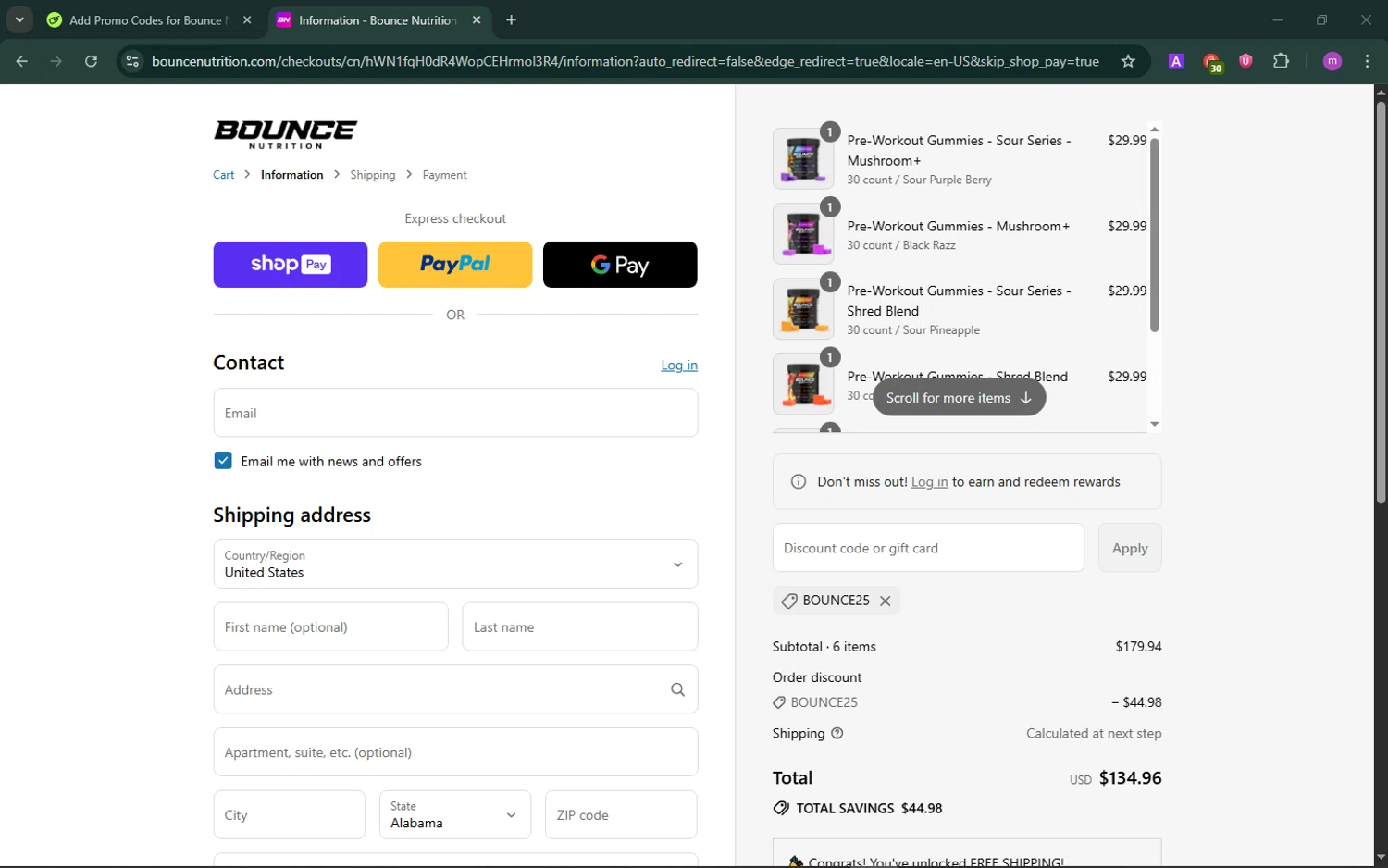This screenshot has height=868, width=1388.
Task: Click Log in link beside Contact
Action: pos(679,366)
